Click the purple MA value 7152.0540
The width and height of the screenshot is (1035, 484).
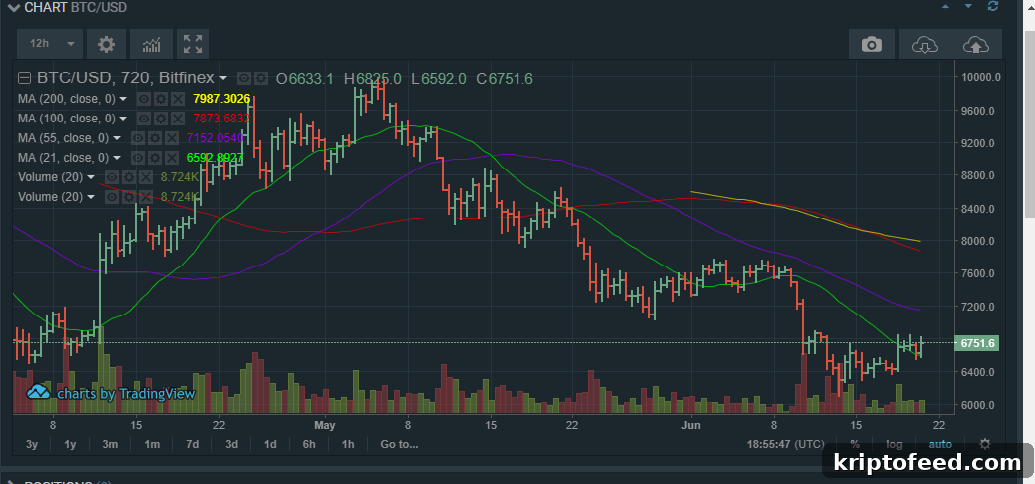pos(215,138)
